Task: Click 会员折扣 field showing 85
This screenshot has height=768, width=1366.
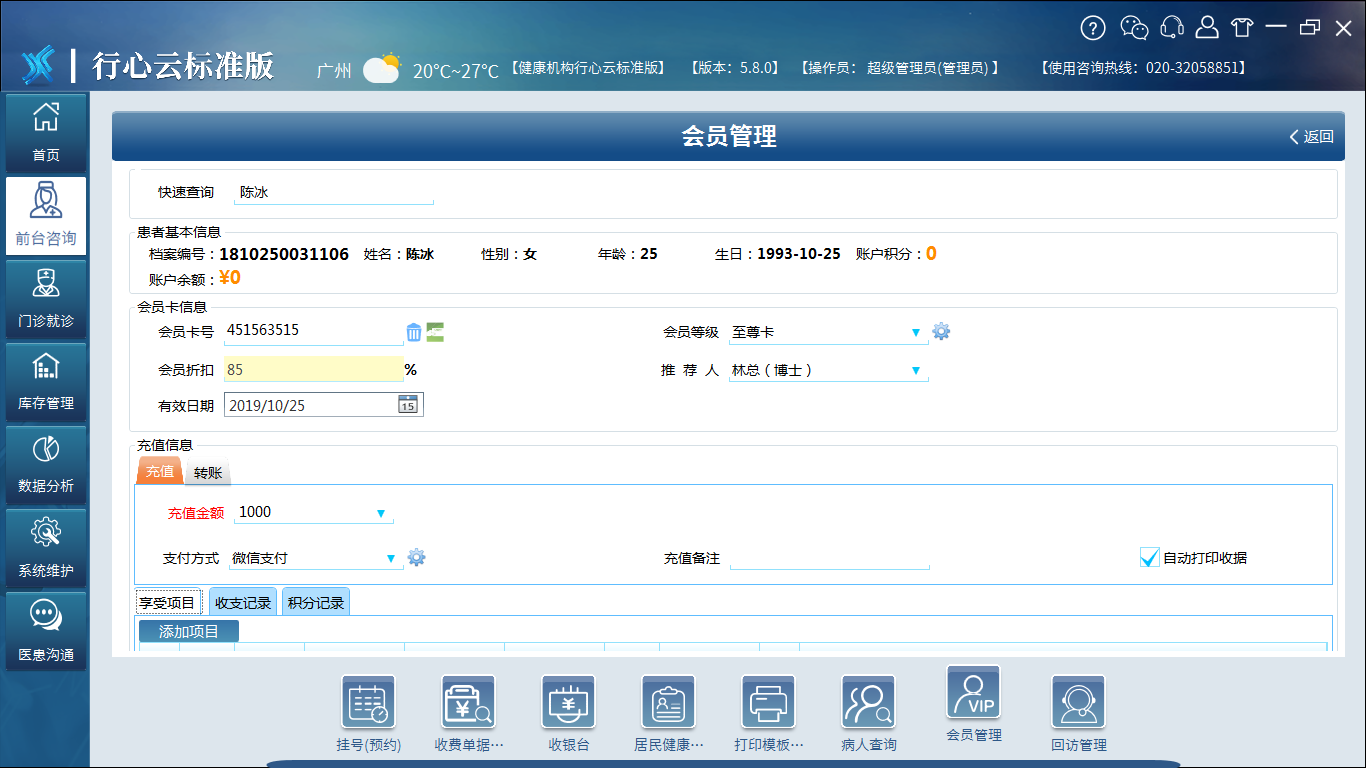Action: pyautogui.click(x=314, y=369)
